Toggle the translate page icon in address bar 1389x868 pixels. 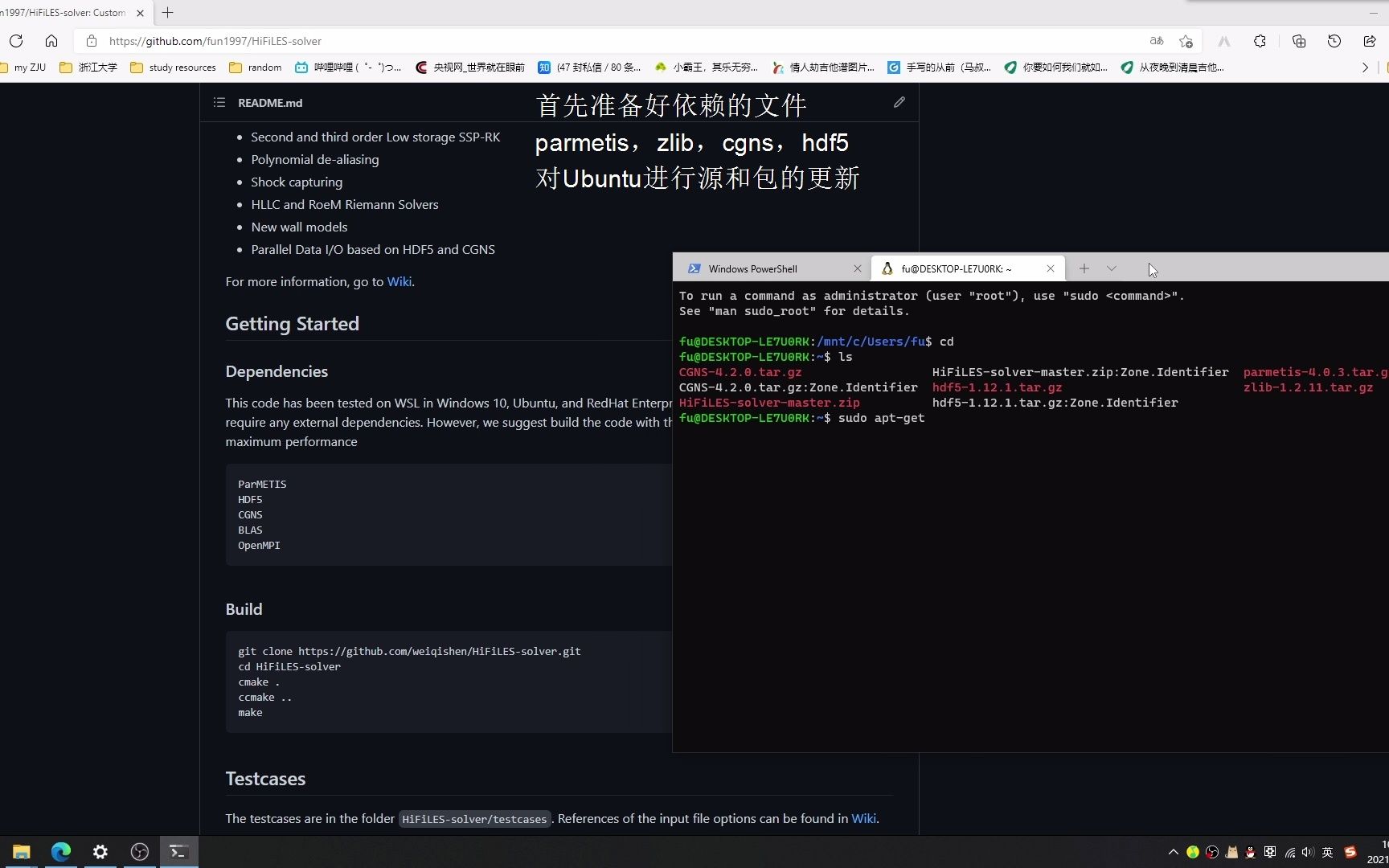[1157, 41]
